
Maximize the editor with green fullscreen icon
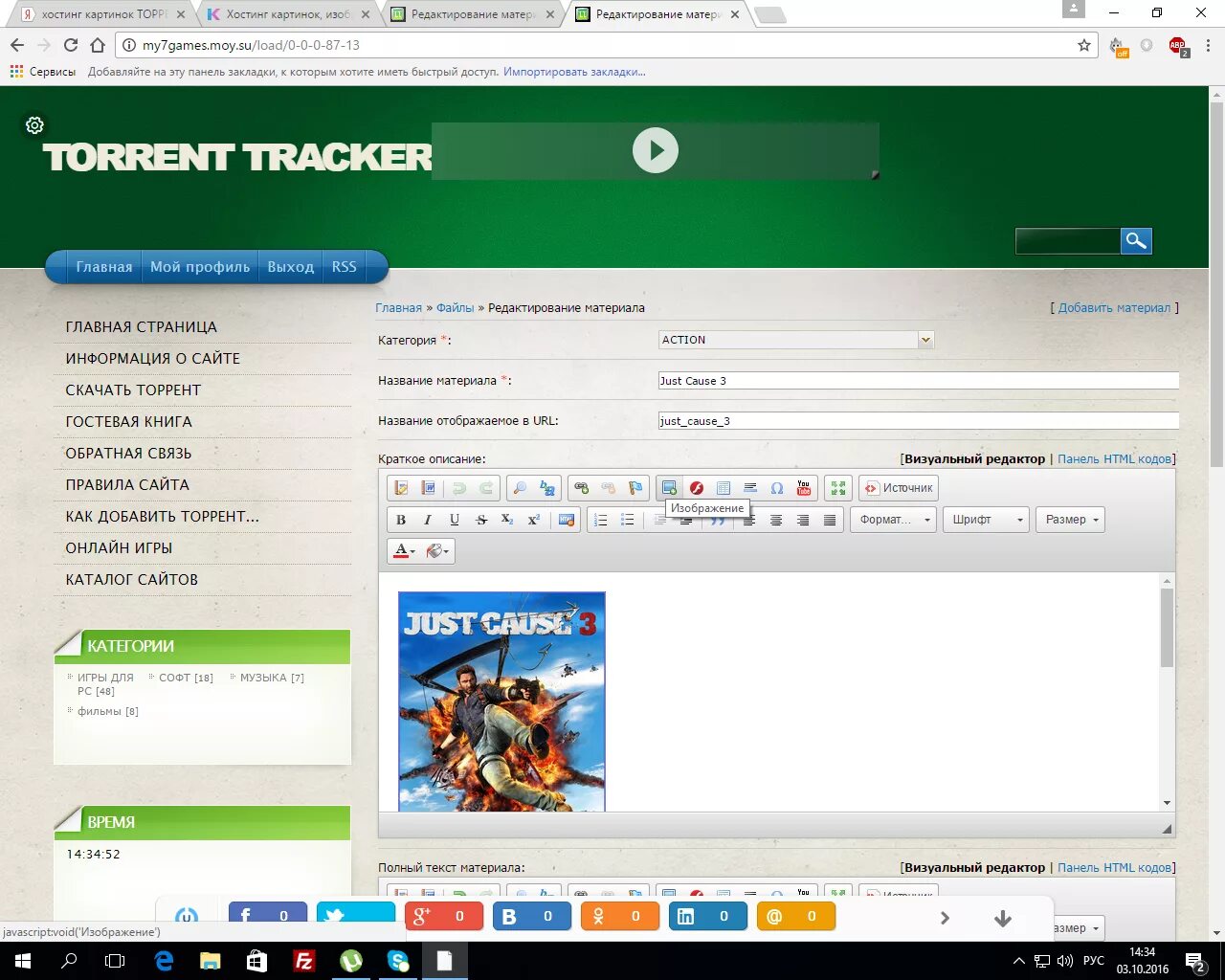(x=838, y=488)
